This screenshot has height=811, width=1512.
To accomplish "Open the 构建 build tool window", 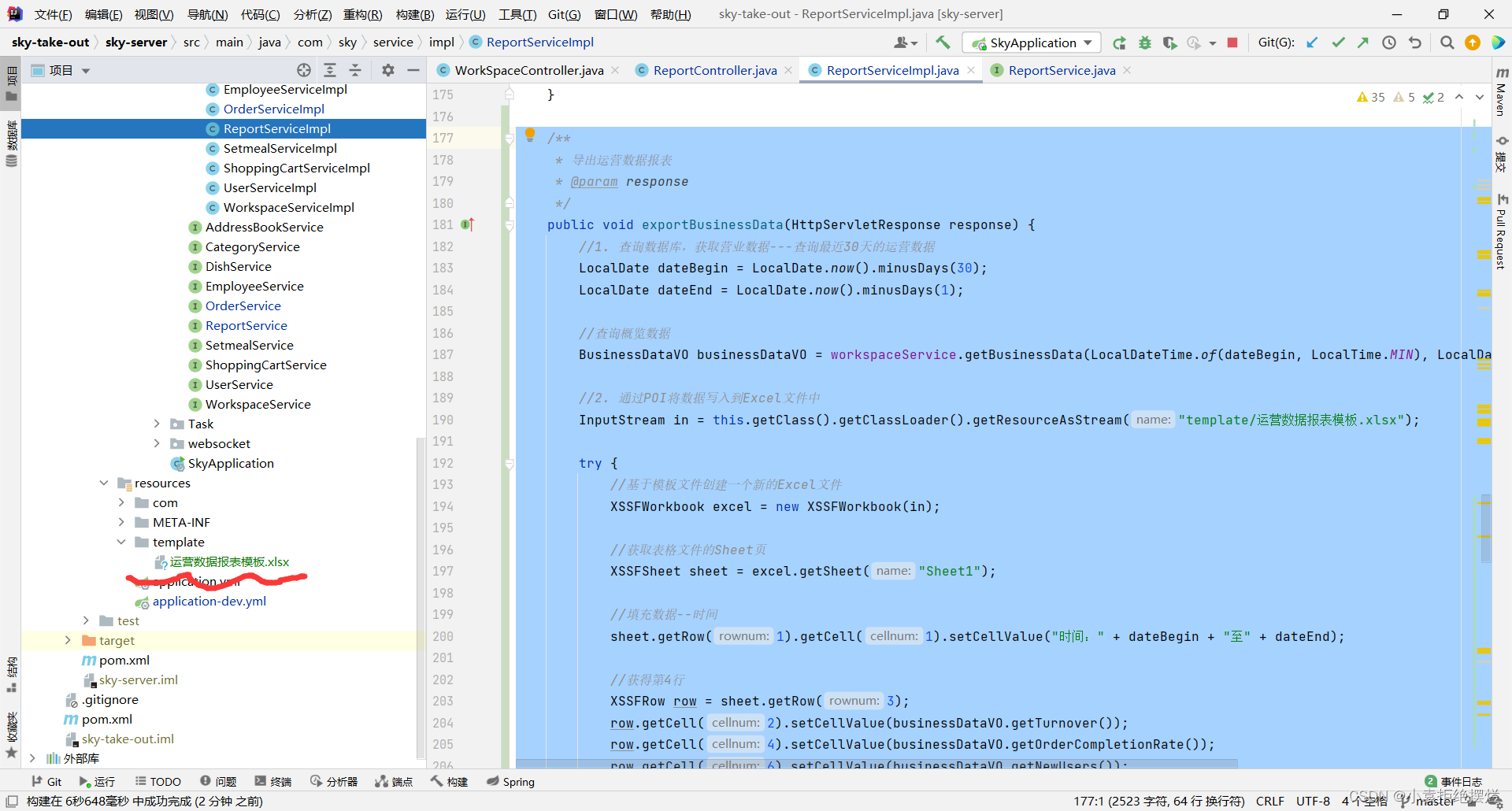I will click(450, 781).
